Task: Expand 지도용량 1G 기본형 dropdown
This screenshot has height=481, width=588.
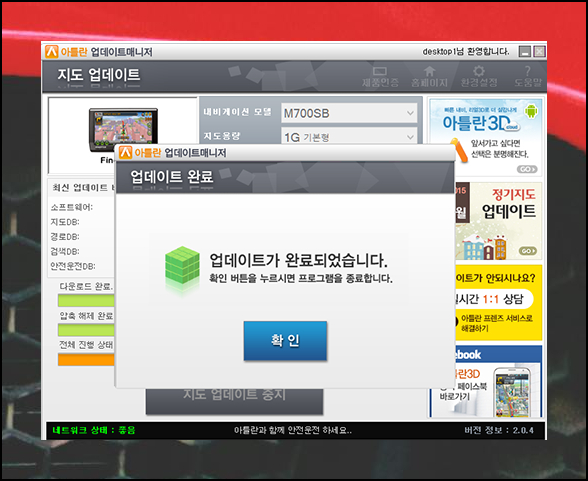Action: pyautogui.click(x=349, y=136)
